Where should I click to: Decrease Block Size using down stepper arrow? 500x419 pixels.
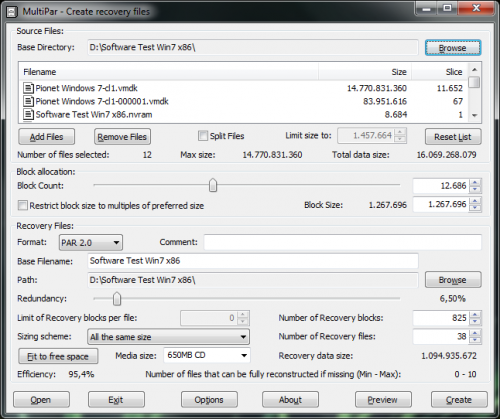click(x=475, y=208)
